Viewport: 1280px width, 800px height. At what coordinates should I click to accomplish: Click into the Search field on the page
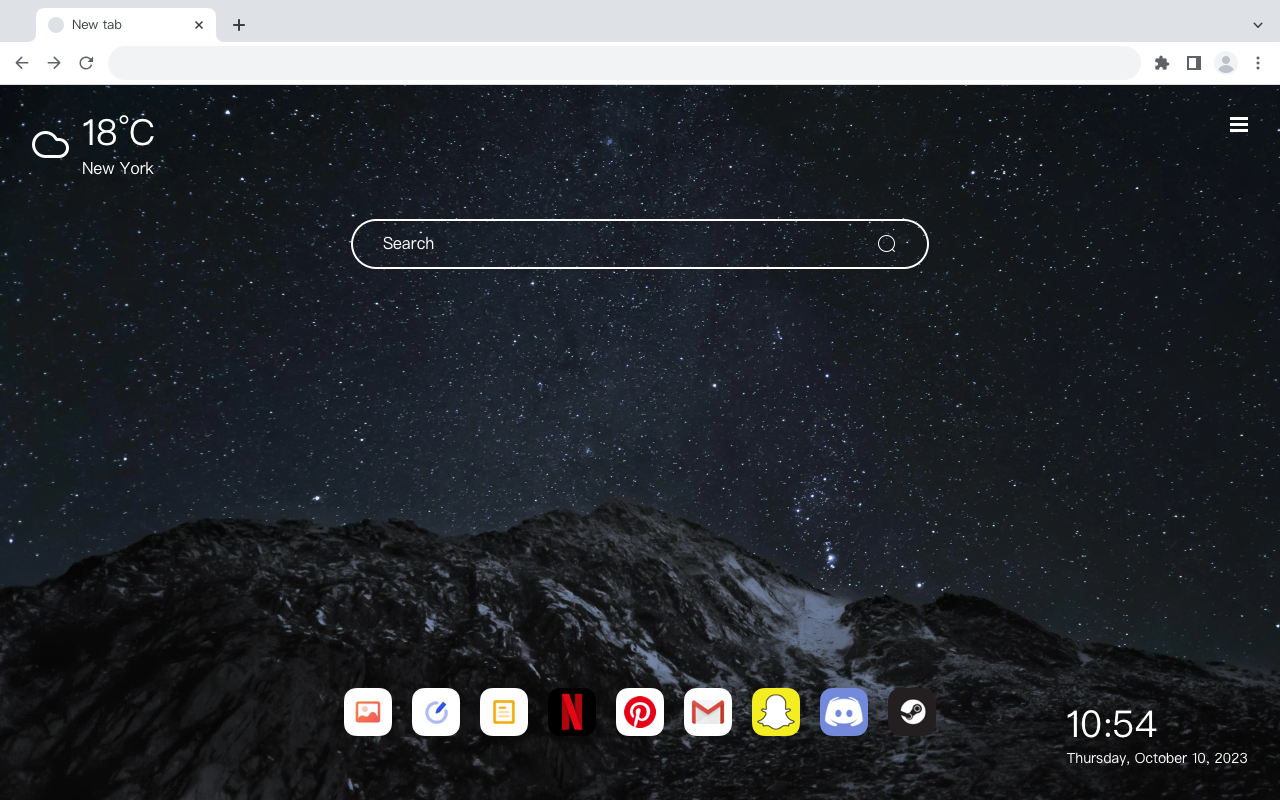(640, 244)
